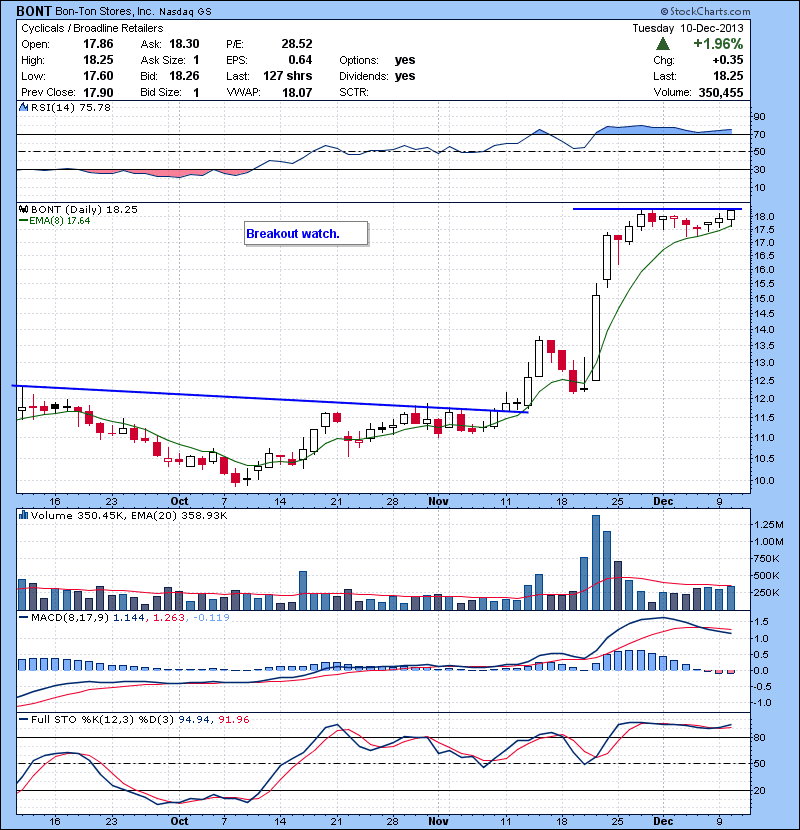Image resolution: width=800 pixels, height=830 pixels.
Task: Click the stochastic %K value '94.94'
Action: pyautogui.click(x=194, y=720)
